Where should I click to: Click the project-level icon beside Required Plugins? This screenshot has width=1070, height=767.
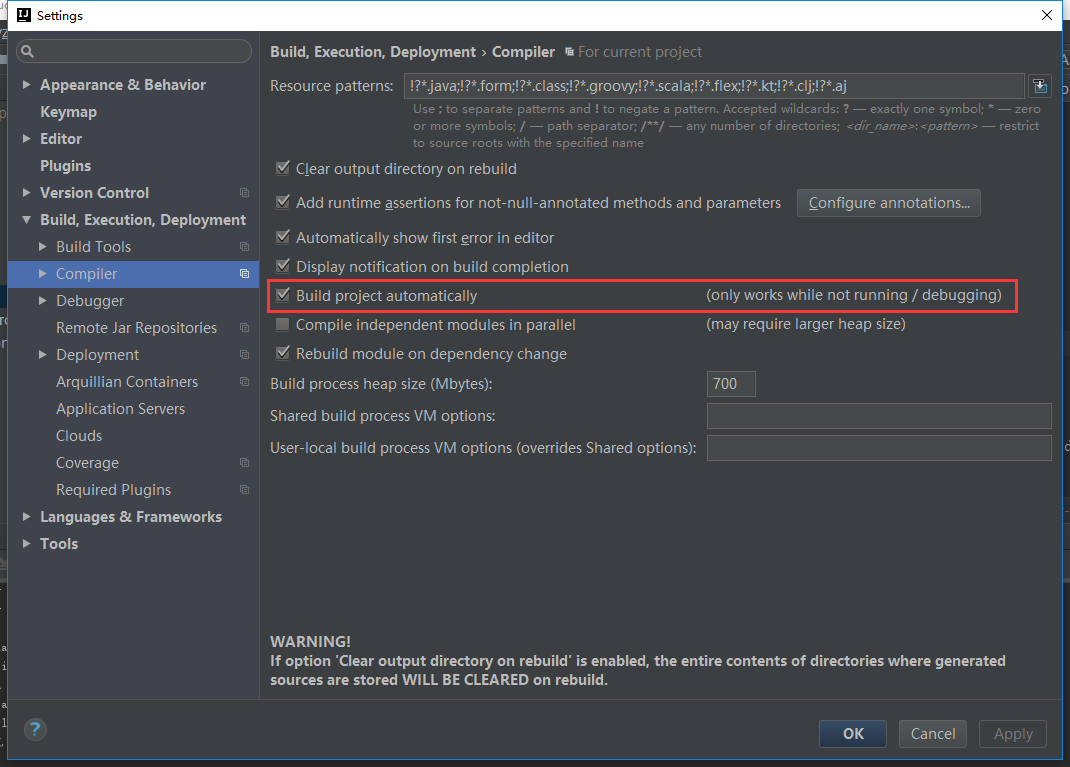coord(244,490)
